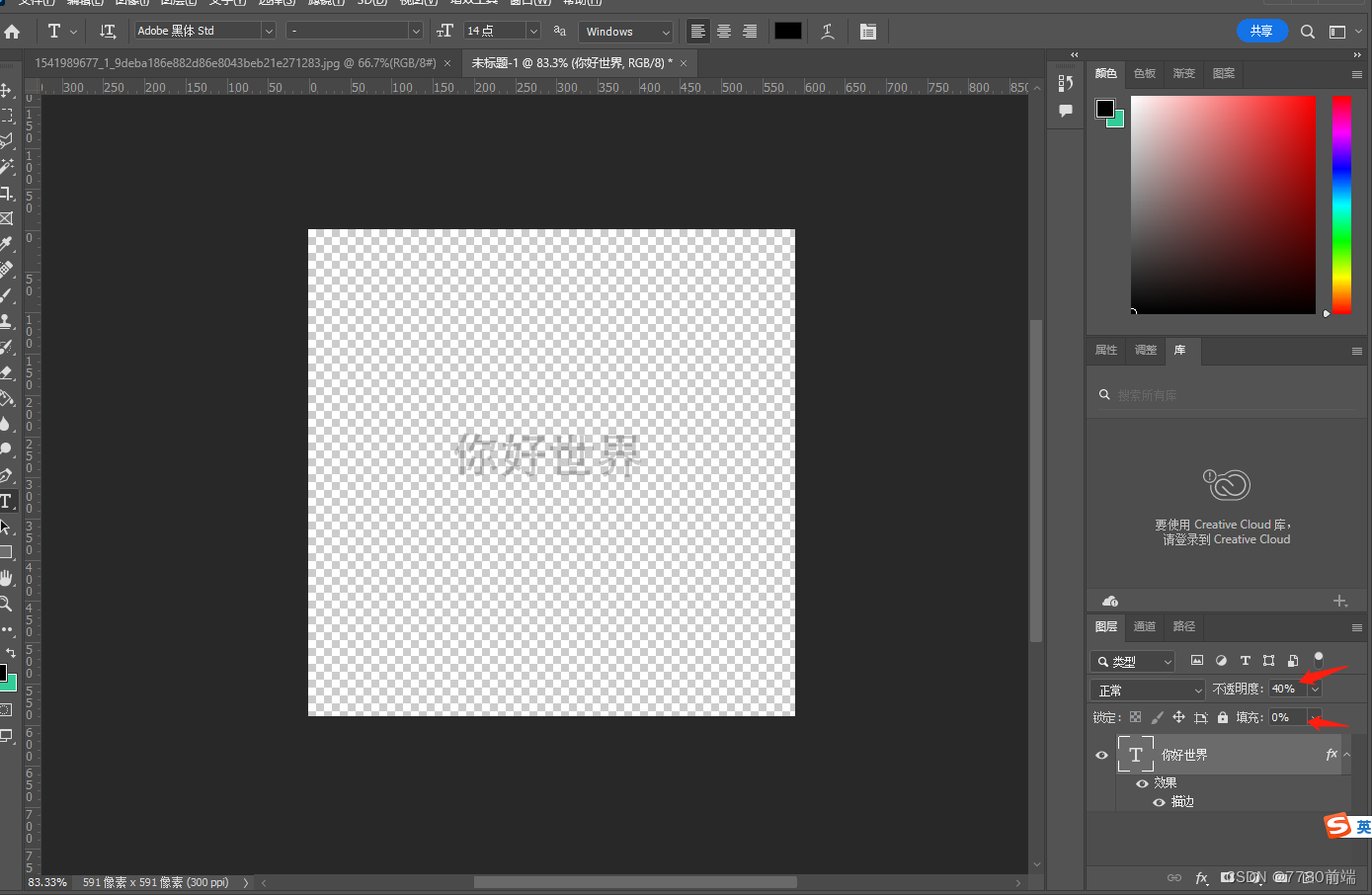
Task: Select the Rectangular Marquee tool
Action: (7, 116)
